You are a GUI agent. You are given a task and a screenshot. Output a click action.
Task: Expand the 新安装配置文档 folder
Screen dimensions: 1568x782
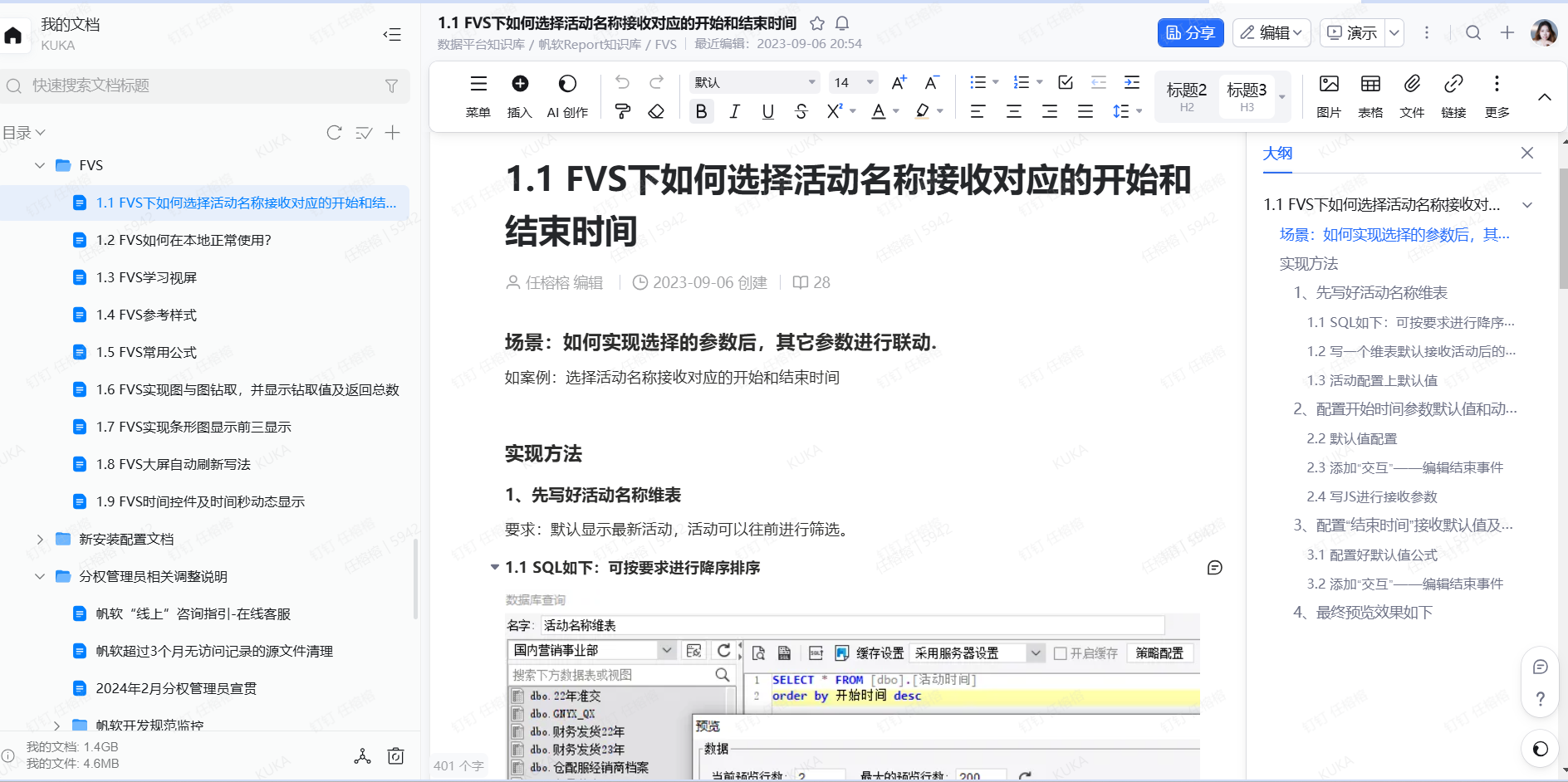(40, 540)
